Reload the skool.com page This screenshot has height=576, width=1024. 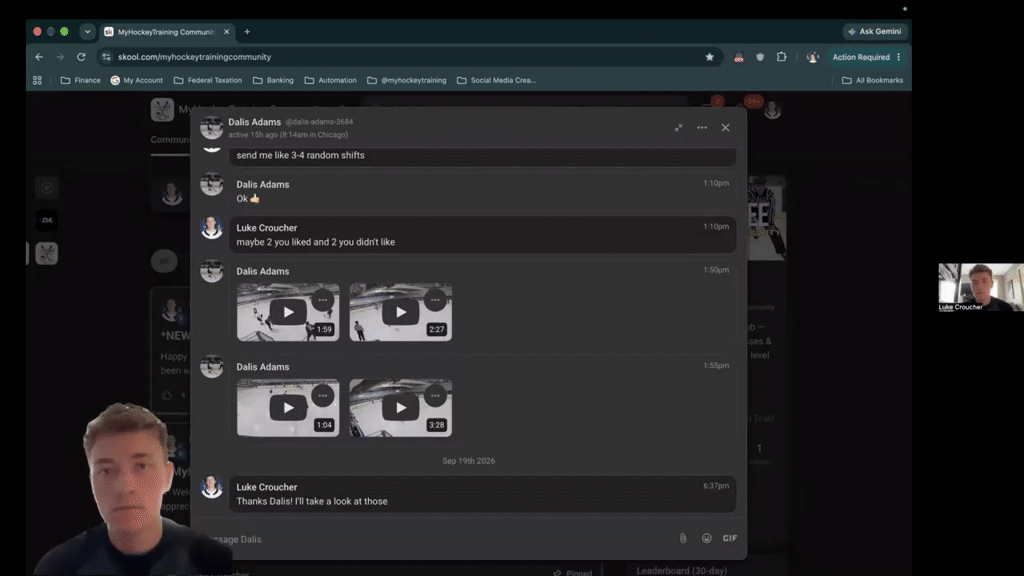(81, 57)
